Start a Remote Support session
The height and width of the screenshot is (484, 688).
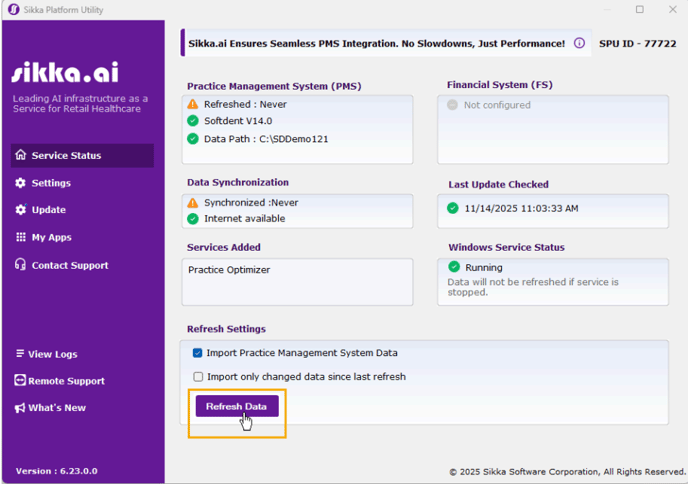[66, 381]
